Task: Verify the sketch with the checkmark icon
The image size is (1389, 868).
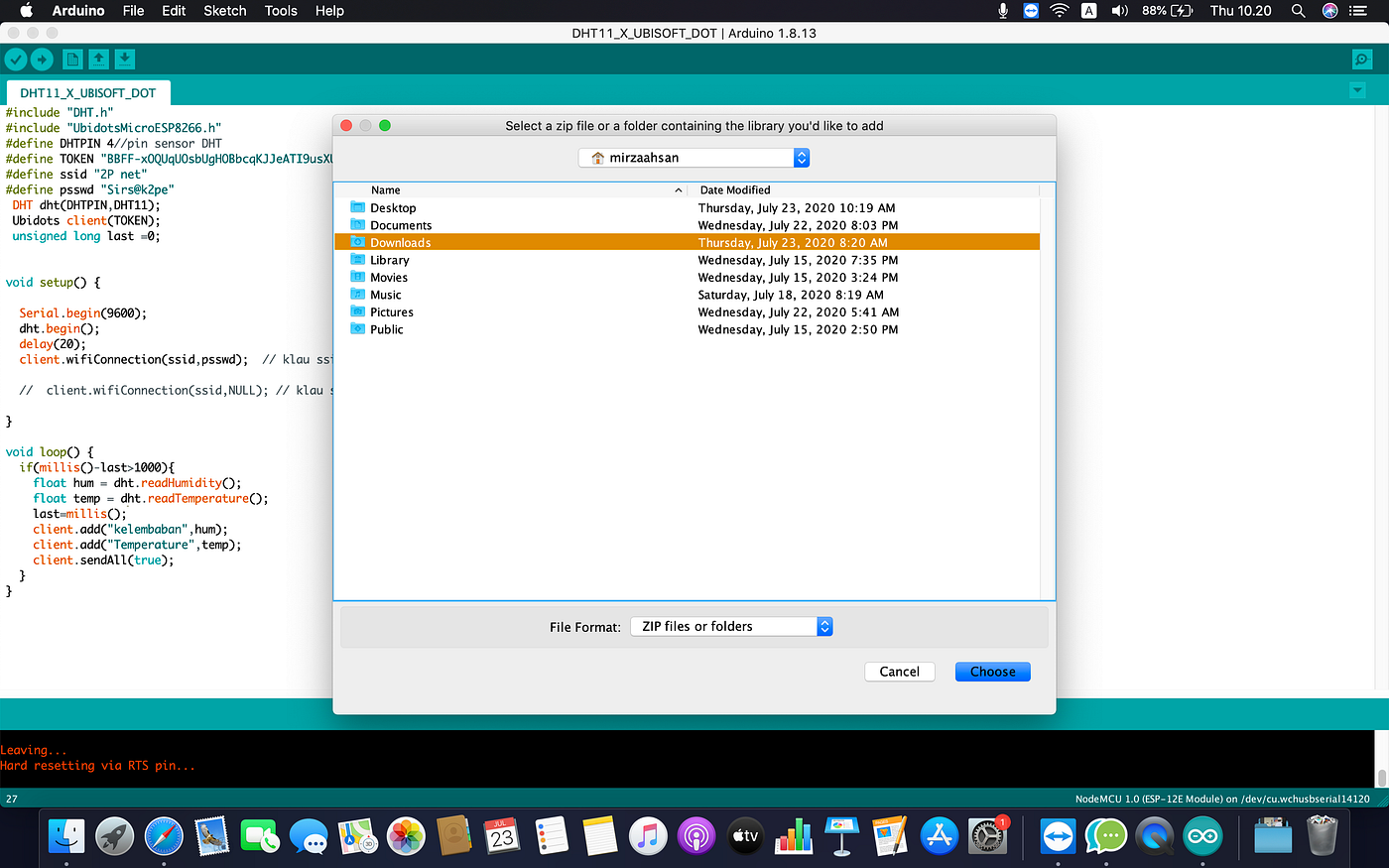Action: (x=16, y=60)
